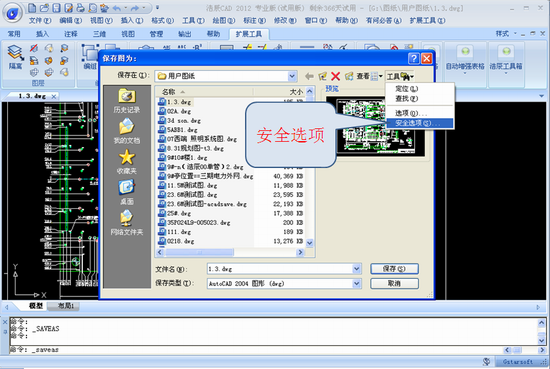Click the Save disk icon in quick access toolbar

pos(56,7)
